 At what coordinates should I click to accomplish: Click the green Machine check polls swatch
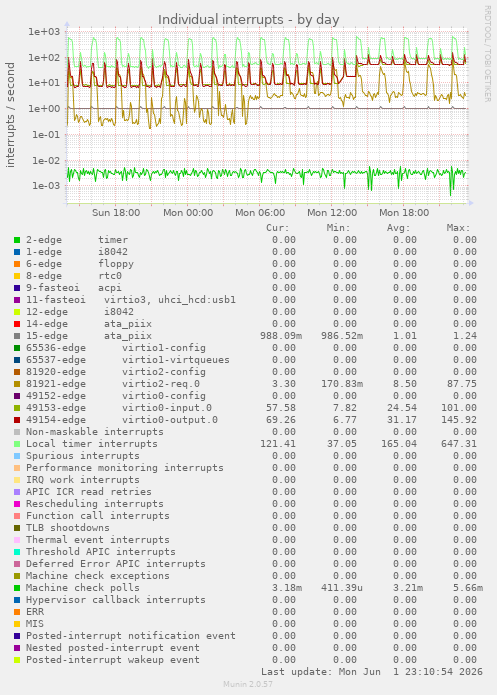click(17, 588)
